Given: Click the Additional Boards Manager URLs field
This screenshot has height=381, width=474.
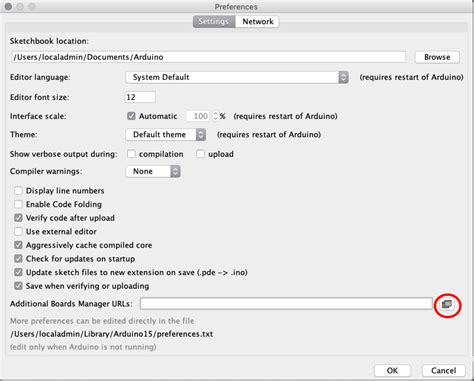Looking at the screenshot, I should click(x=286, y=304).
